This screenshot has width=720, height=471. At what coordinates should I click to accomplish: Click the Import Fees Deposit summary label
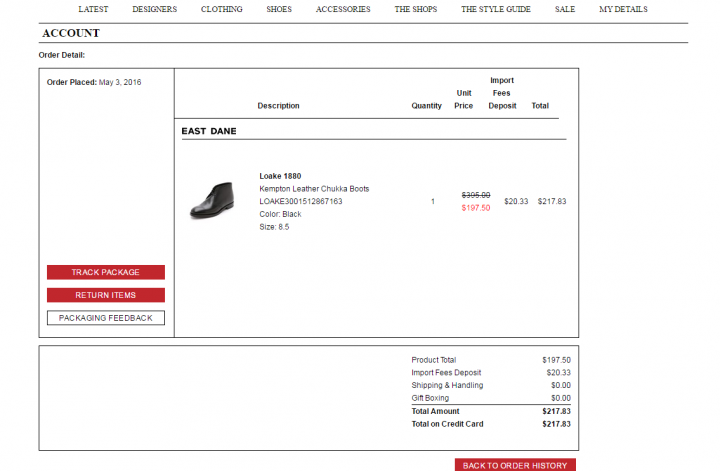coord(446,373)
